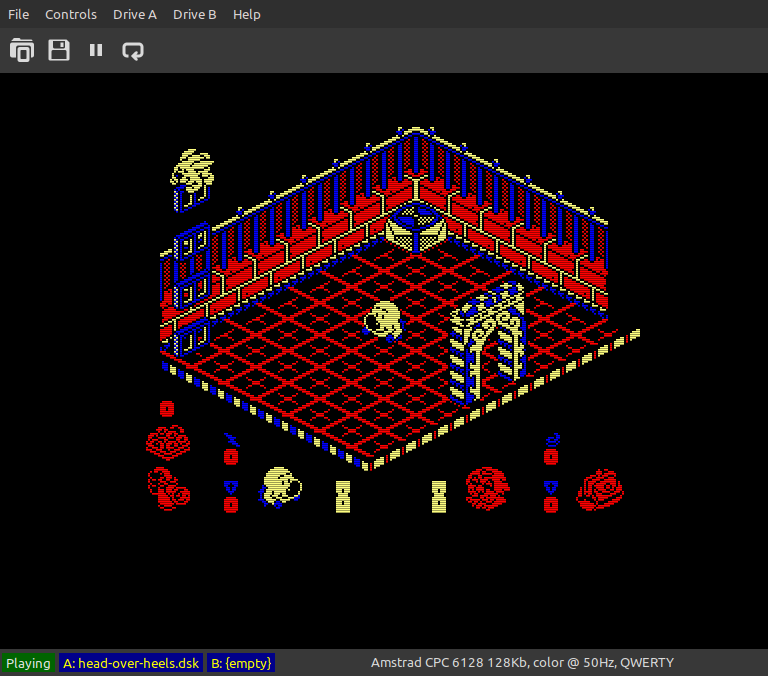Open the Help menu
Screen dimensions: 768x676
(246, 15)
